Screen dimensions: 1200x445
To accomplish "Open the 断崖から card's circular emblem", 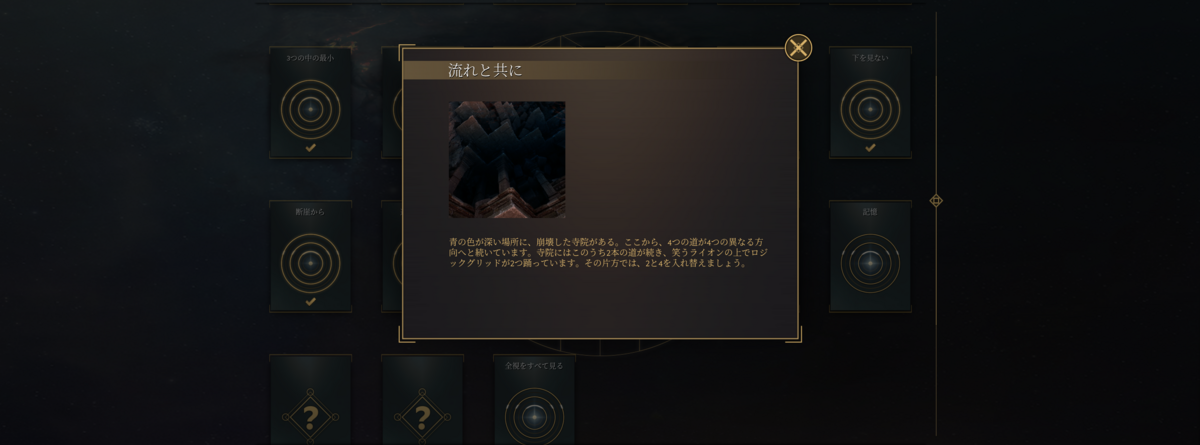I will coord(310,262).
